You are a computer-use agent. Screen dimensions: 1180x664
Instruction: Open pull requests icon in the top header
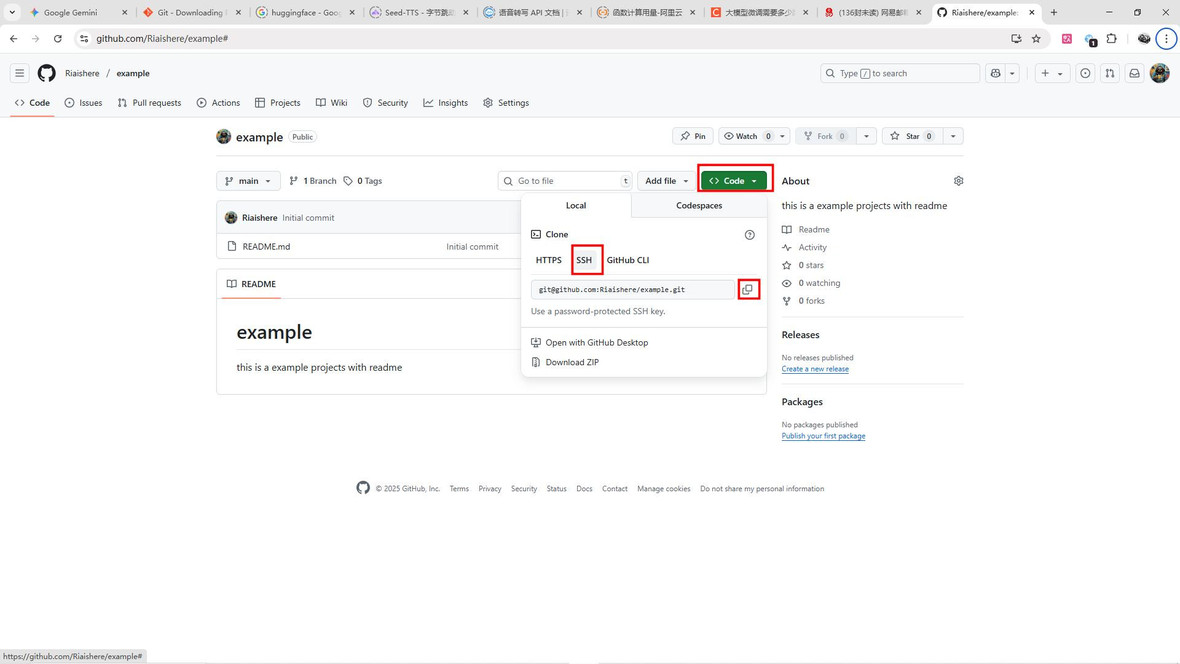[1110, 73]
